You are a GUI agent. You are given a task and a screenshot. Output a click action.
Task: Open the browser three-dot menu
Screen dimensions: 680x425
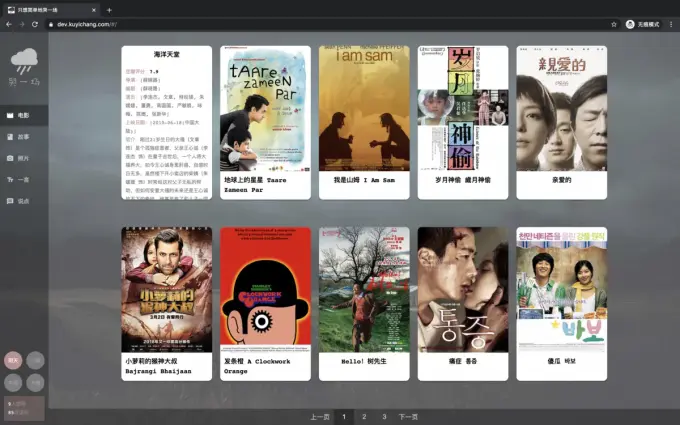coord(671,24)
